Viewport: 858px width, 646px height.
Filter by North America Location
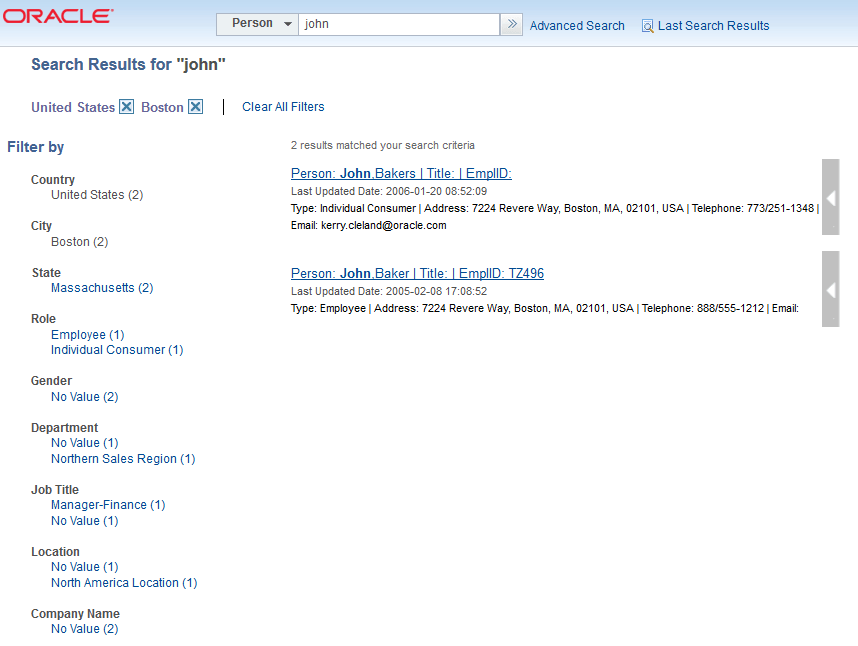click(124, 582)
